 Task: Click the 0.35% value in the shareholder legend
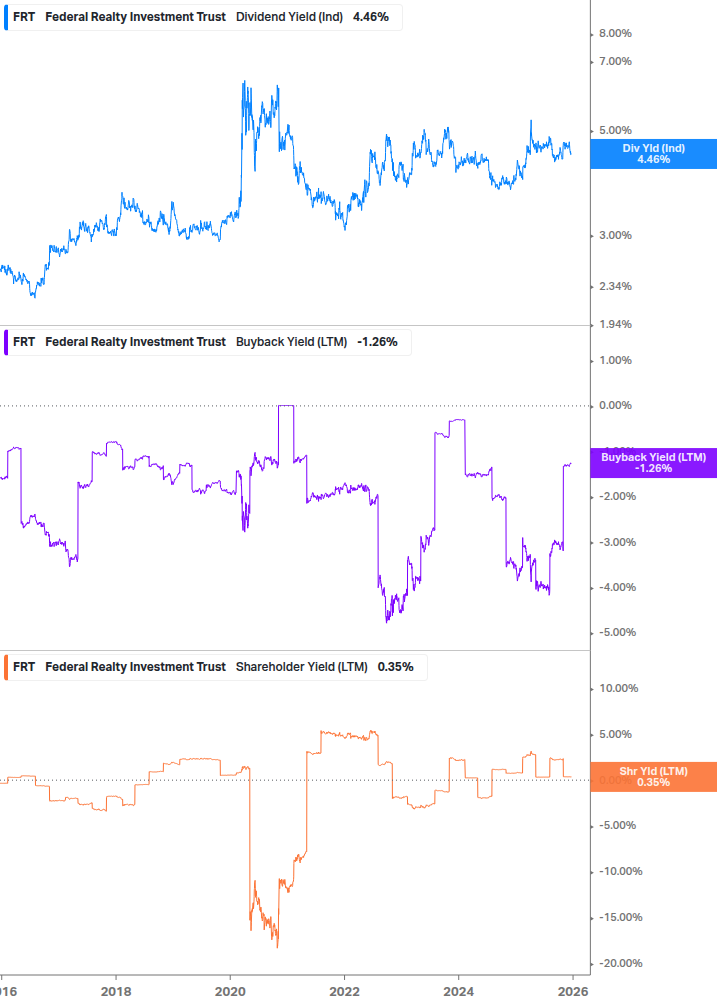pos(395,667)
